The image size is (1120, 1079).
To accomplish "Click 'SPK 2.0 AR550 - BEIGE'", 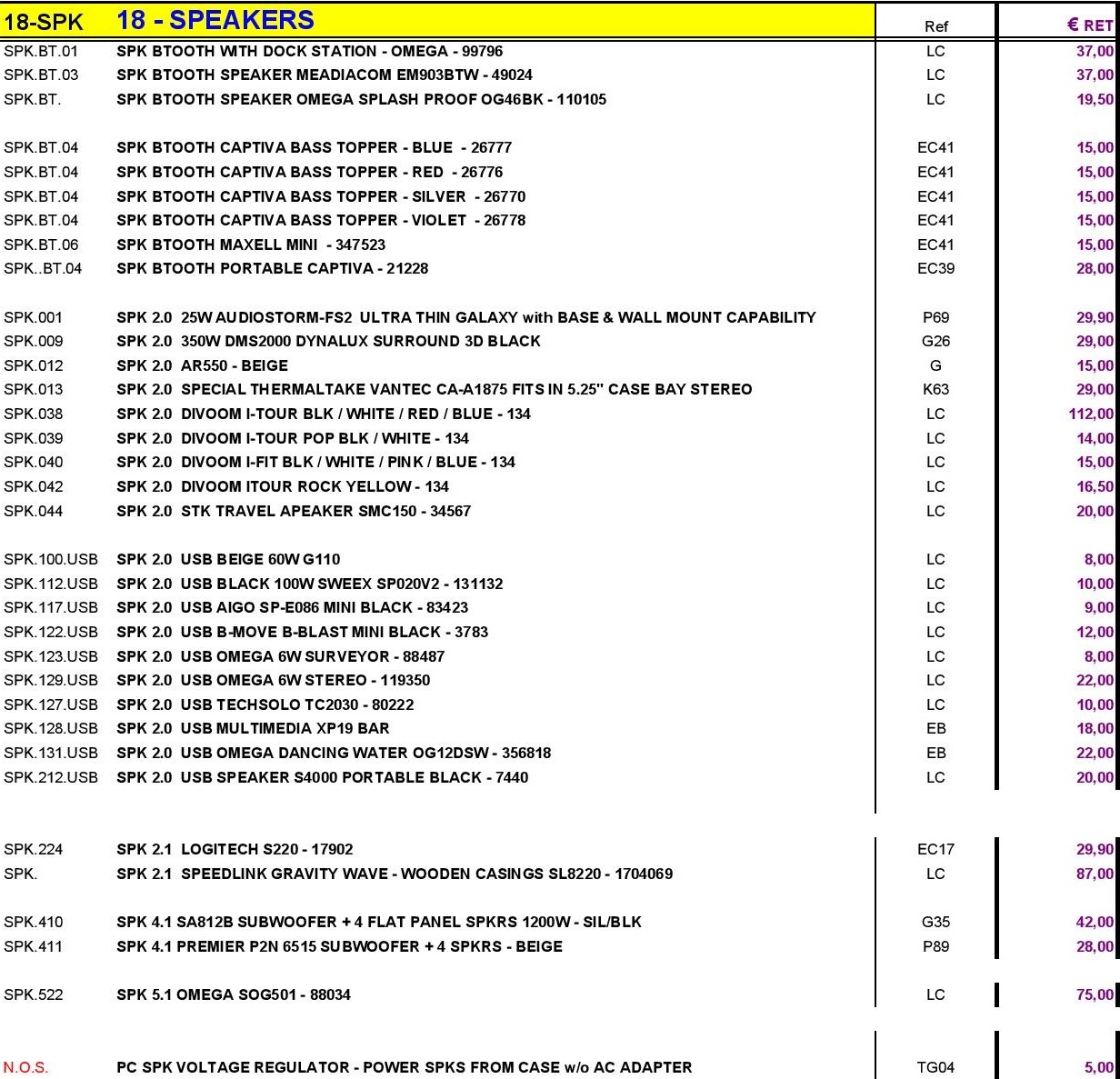I will coord(202,365).
